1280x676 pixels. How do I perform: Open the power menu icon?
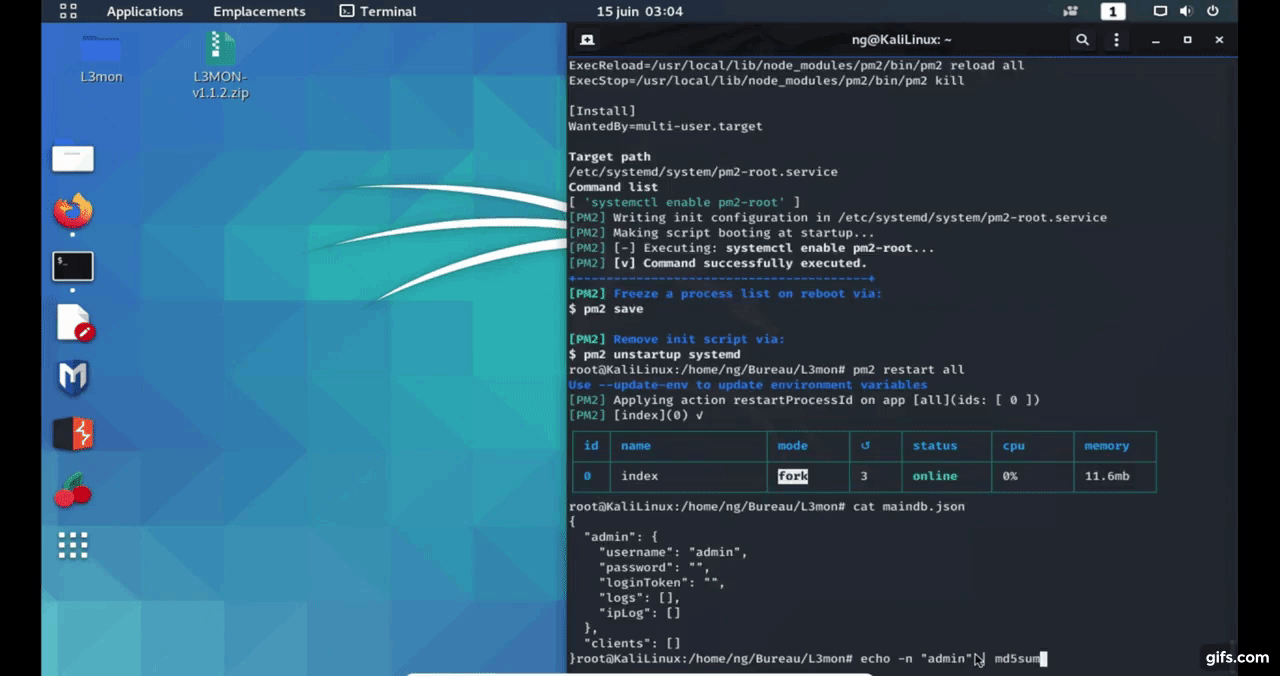(x=1213, y=11)
